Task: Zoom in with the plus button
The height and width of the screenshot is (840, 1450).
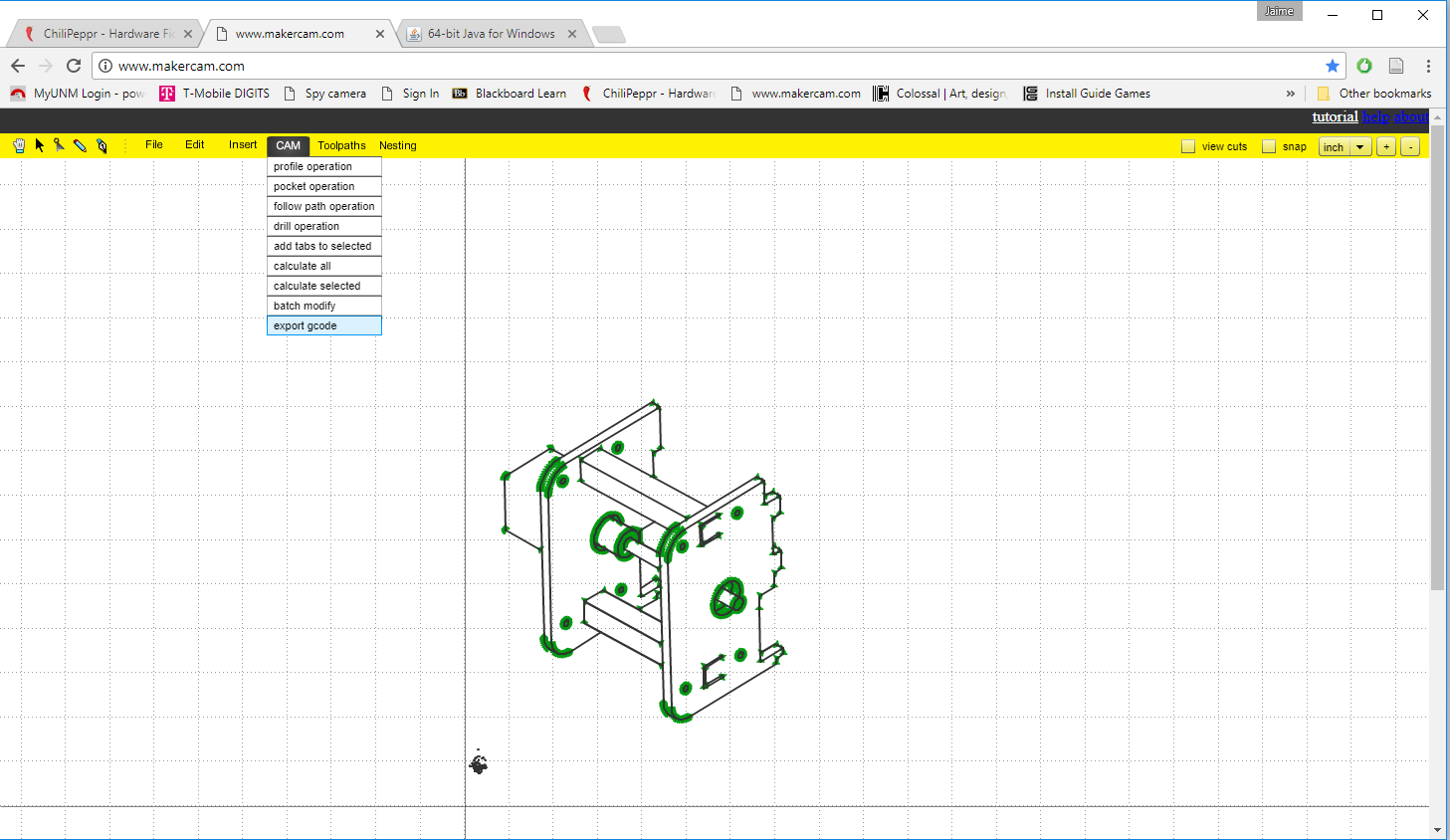Action: click(1386, 146)
